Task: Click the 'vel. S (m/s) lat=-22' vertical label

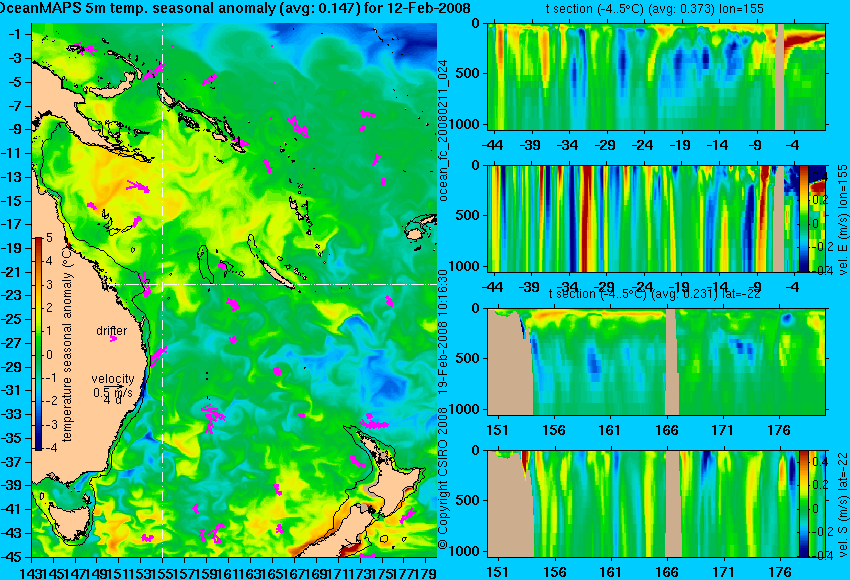Action: point(843,504)
